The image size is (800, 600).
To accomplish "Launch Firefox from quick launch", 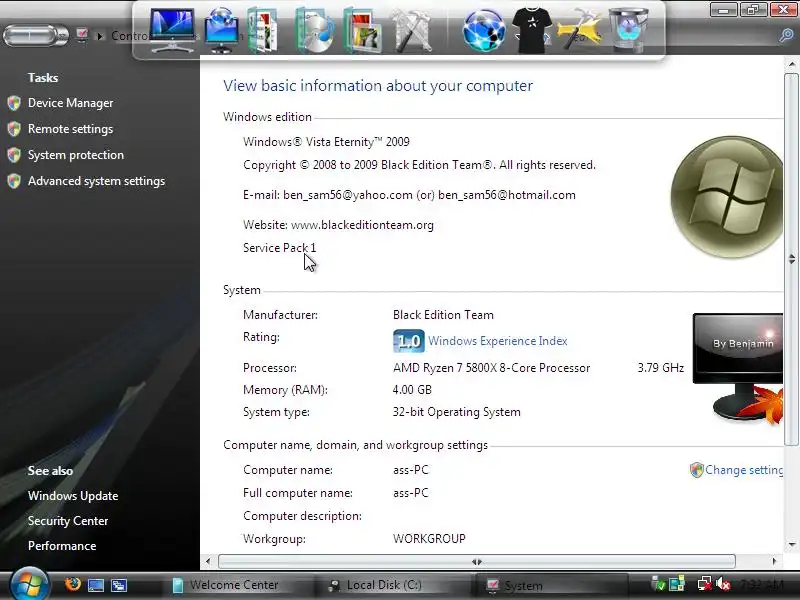I will coord(72,584).
